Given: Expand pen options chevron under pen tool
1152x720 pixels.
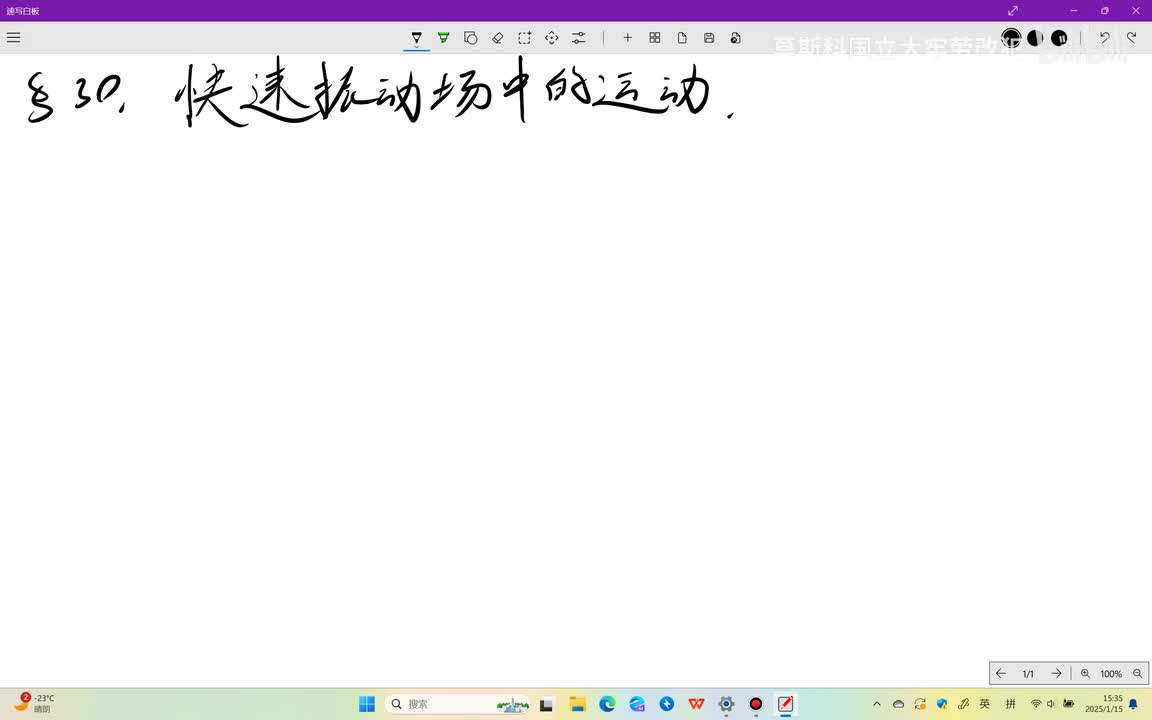Looking at the screenshot, I should click(x=417, y=47).
